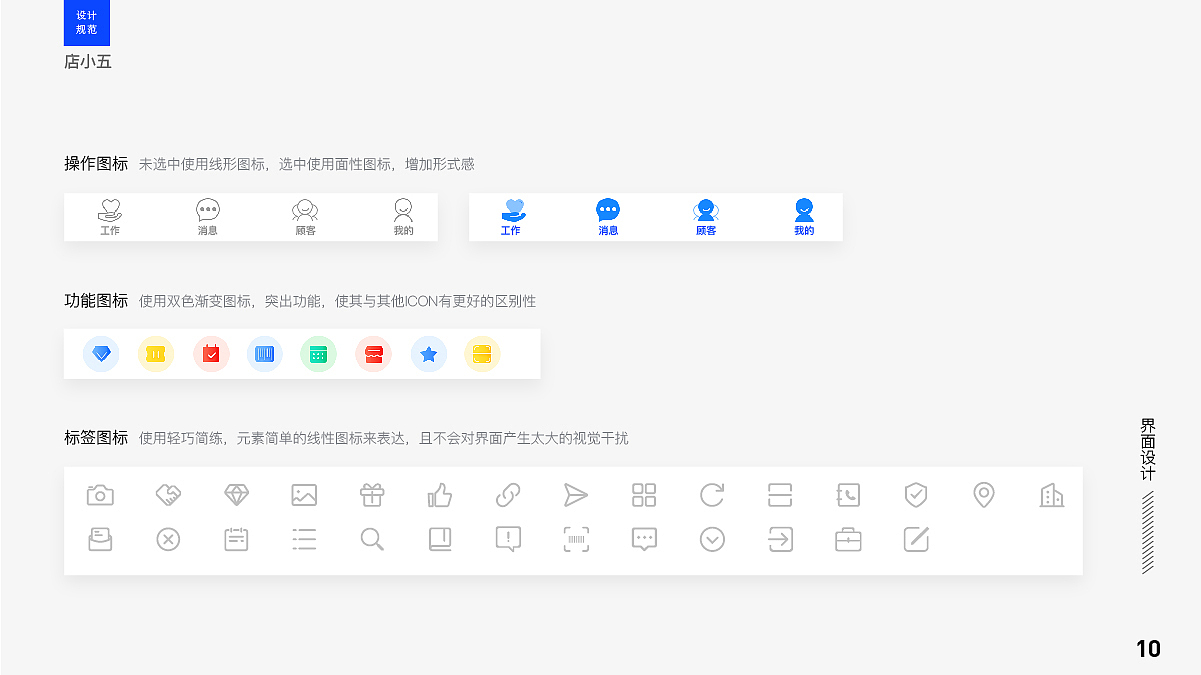This screenshot has width=1201, height=675.
Task: Select the blue filled 顾客 tab
Action: (x=706, y=217)
